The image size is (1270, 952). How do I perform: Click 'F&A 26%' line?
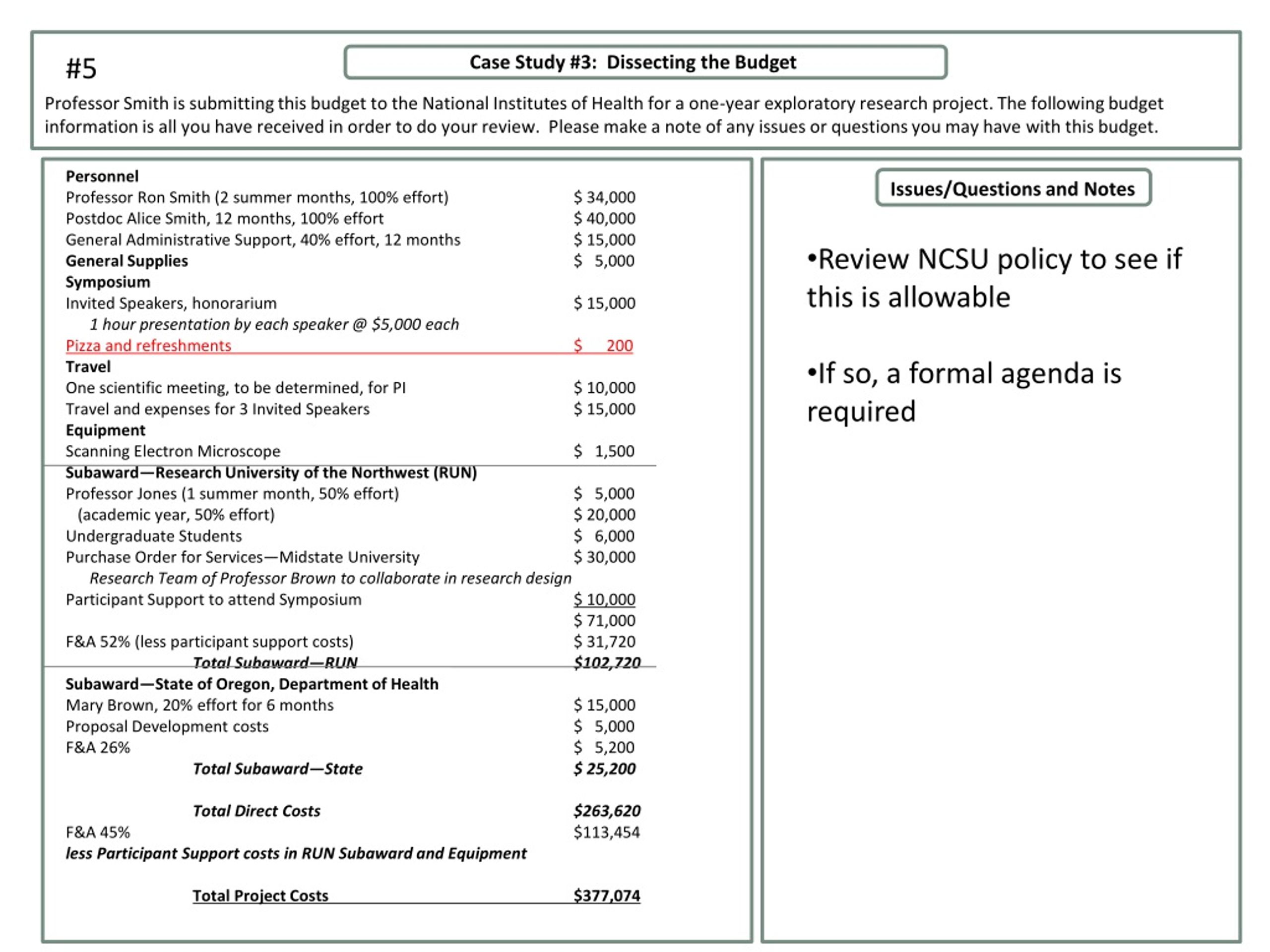point(98,748)
